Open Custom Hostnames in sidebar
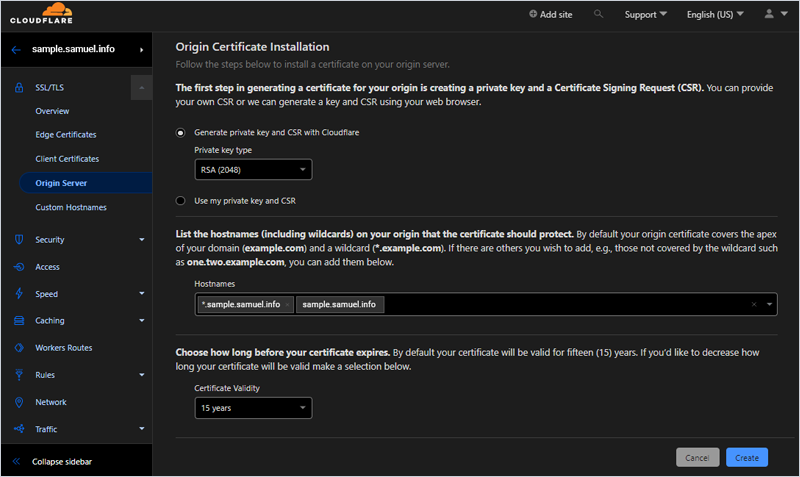 pos(71,207)
